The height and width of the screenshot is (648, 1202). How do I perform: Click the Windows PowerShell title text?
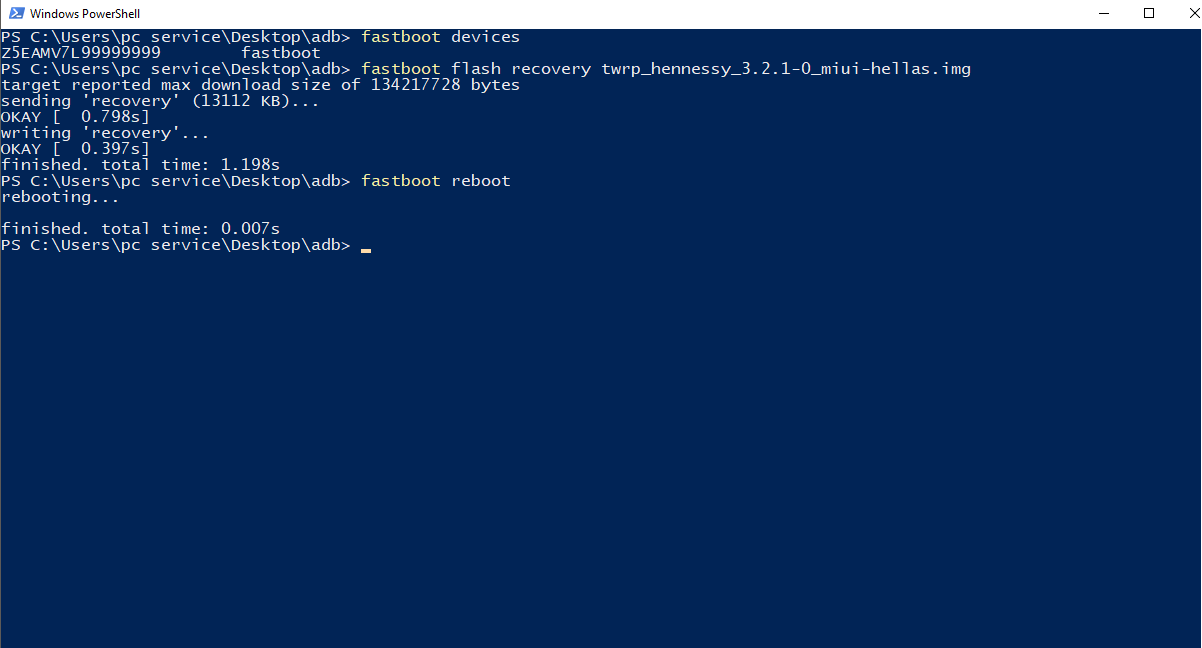[x=85, y=14]
